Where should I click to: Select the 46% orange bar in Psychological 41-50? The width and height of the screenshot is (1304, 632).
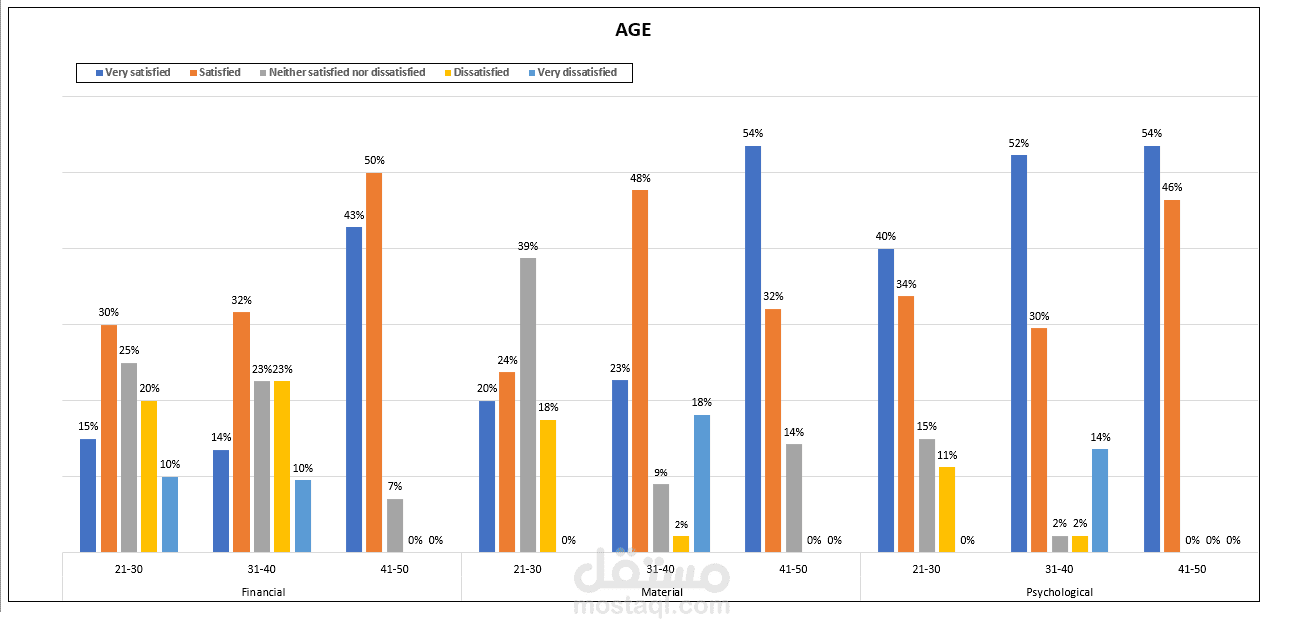[1172, 376]
